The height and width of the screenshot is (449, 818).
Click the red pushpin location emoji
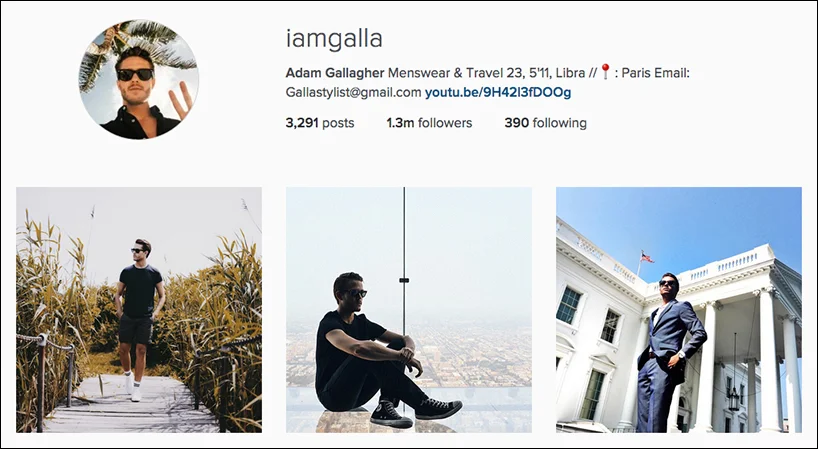(605, 72)
